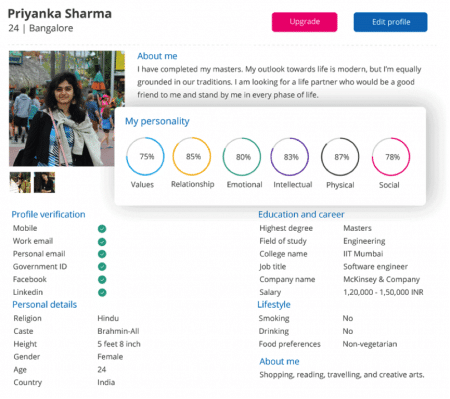Viewport: 450px width, 399px height.
Task: Click the Mobile verification checkmark icon
Action: (x=102, y=229)
